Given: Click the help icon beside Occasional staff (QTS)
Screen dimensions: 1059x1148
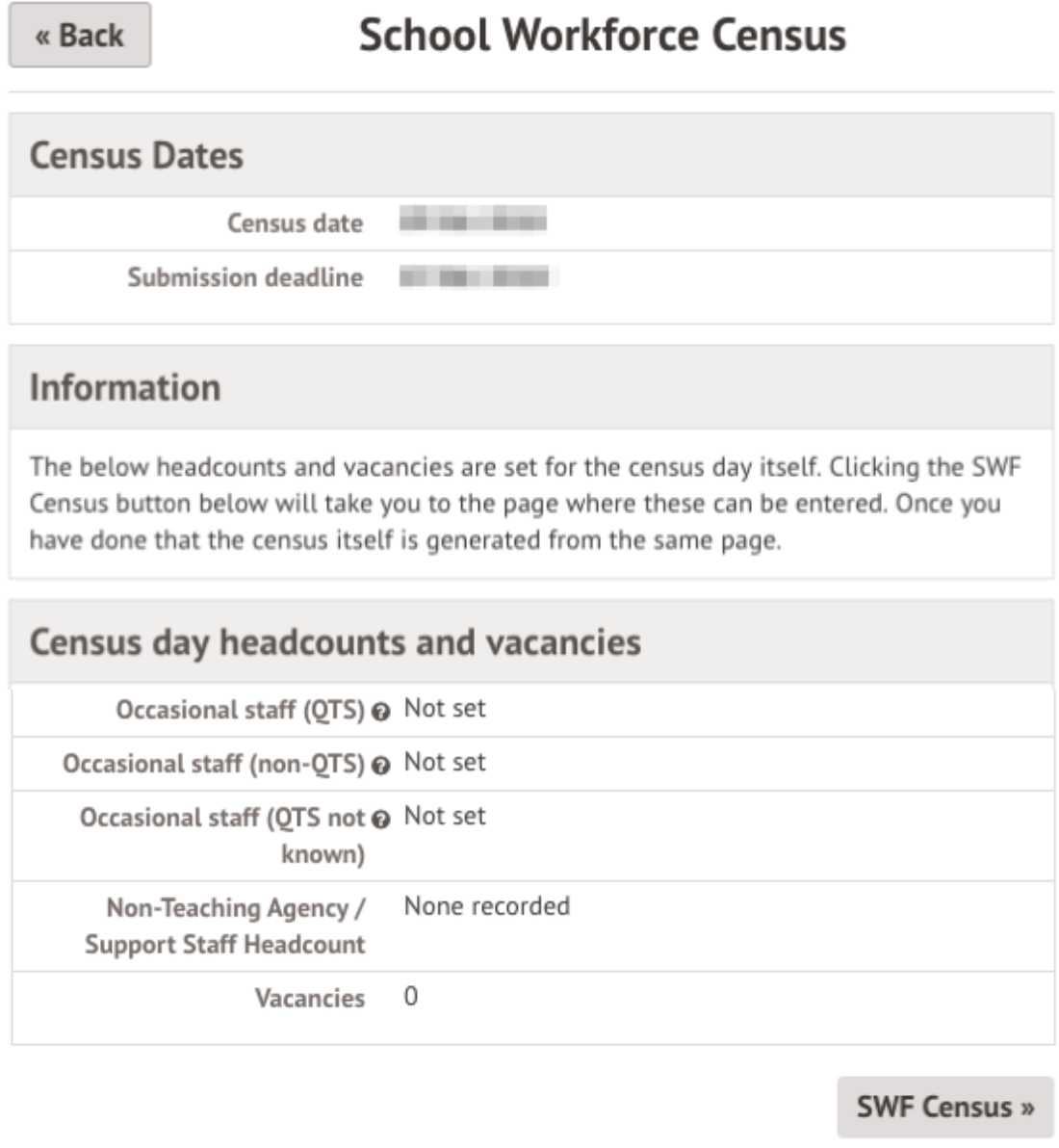Looking at the screenshot, I should pos(380,713).
